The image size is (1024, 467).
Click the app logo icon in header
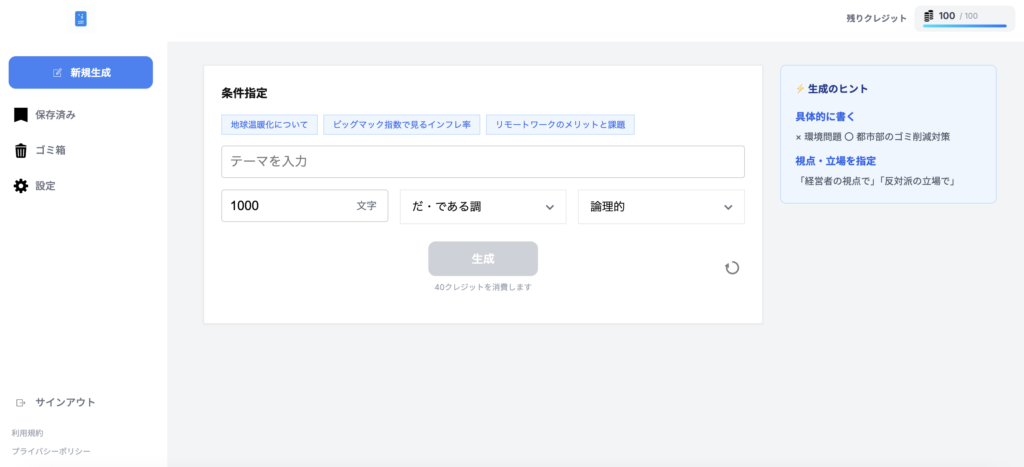81,18
